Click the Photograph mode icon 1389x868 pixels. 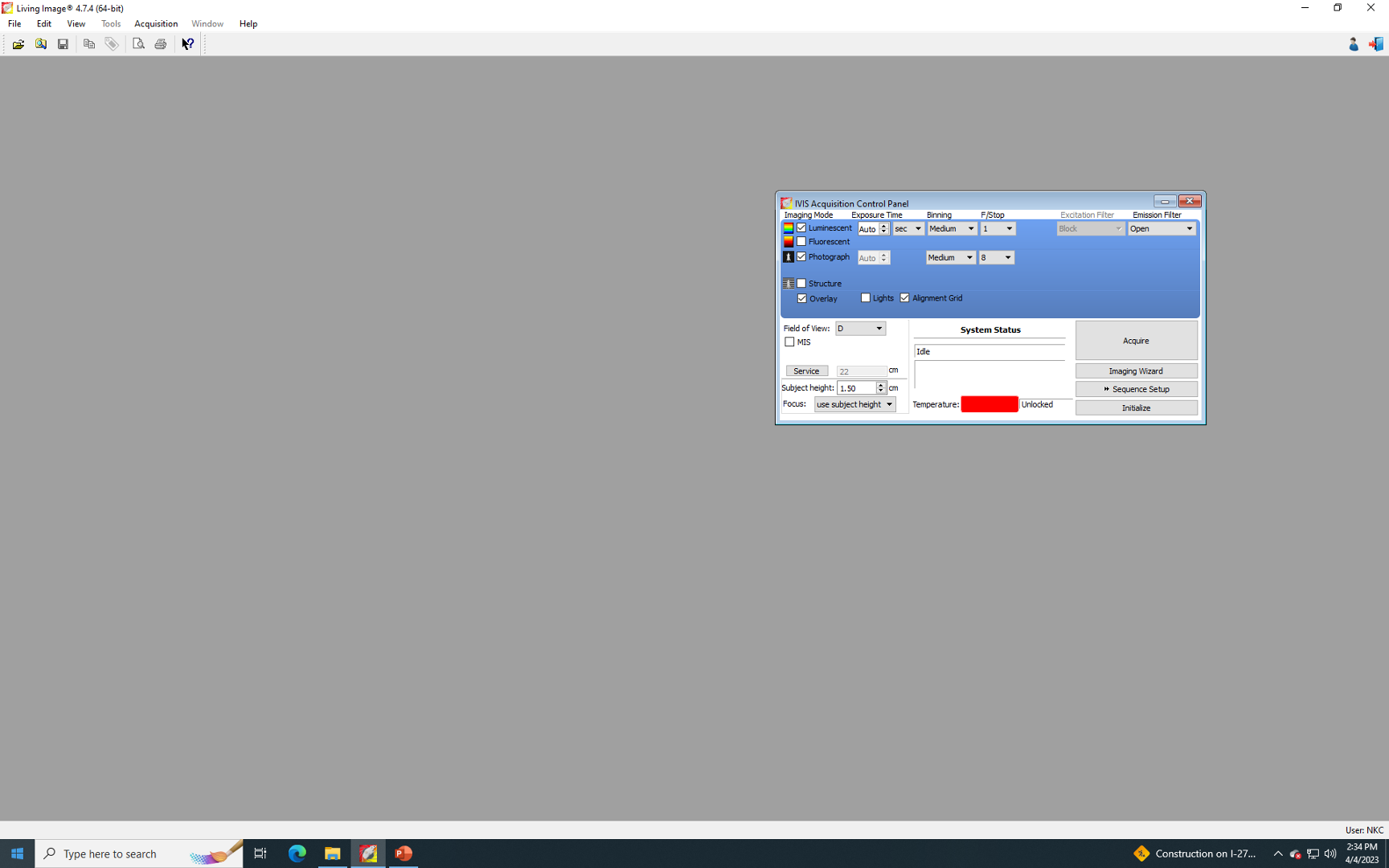789,257
